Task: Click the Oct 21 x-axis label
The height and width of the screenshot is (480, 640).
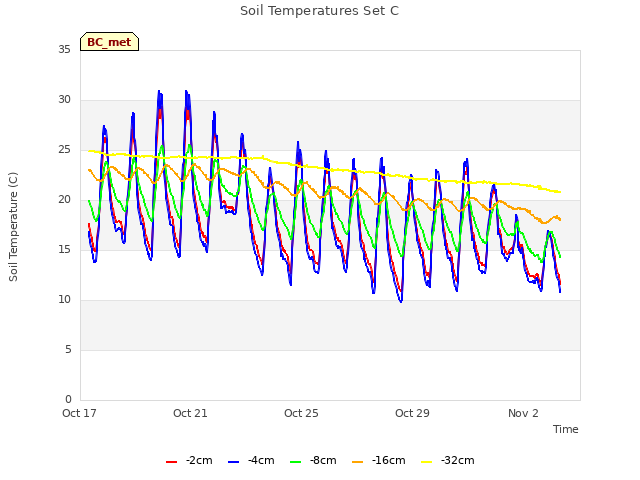Action: pyautogui.click(x=190, y=413)
